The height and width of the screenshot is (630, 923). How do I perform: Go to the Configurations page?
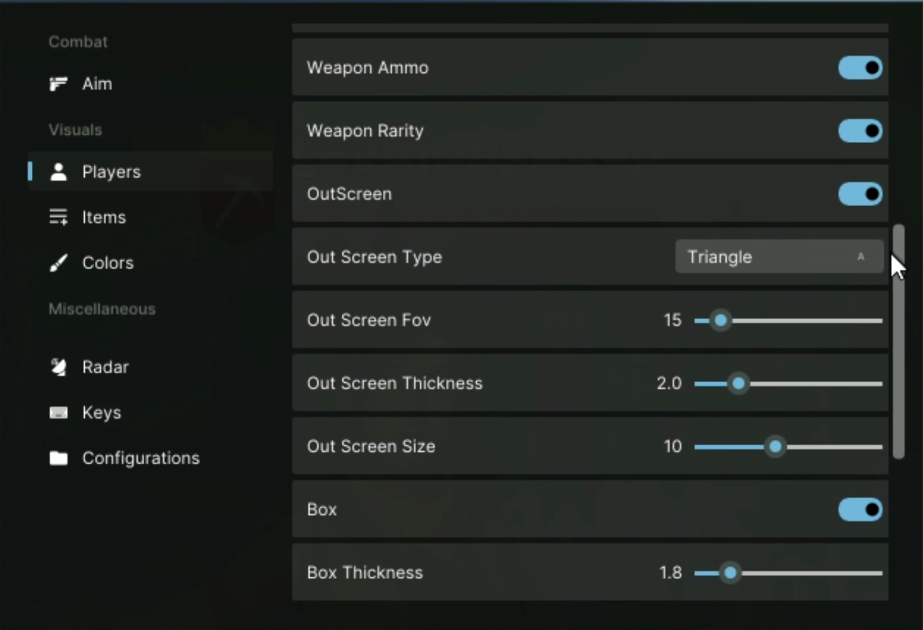140,458
